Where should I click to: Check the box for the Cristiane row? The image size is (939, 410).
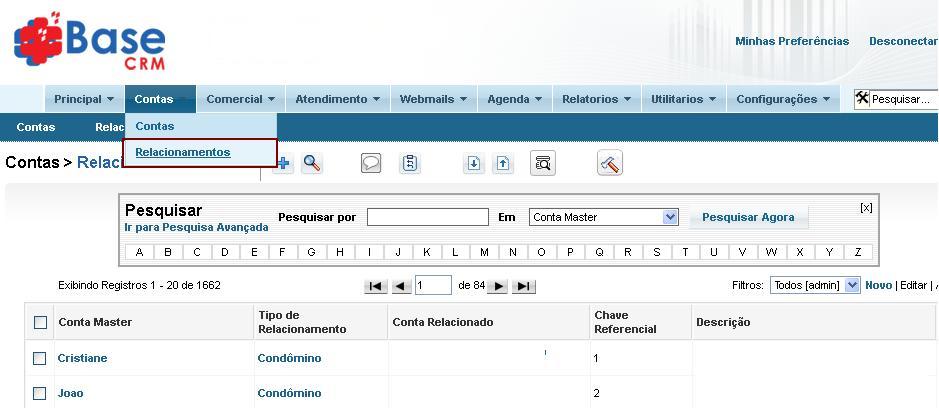[x=40, y=358]
